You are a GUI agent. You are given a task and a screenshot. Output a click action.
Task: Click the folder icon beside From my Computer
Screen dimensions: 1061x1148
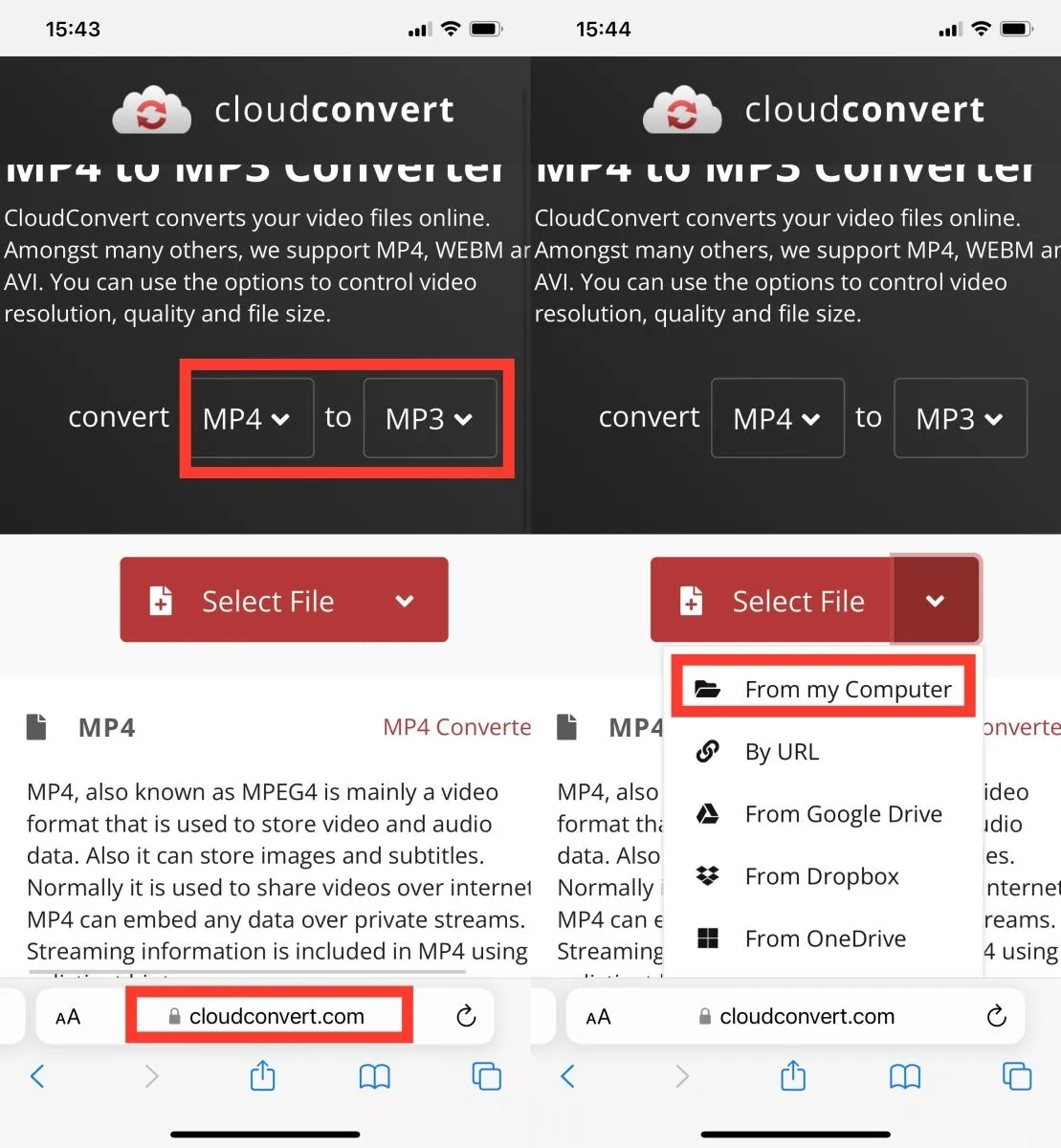pos(707,688)
